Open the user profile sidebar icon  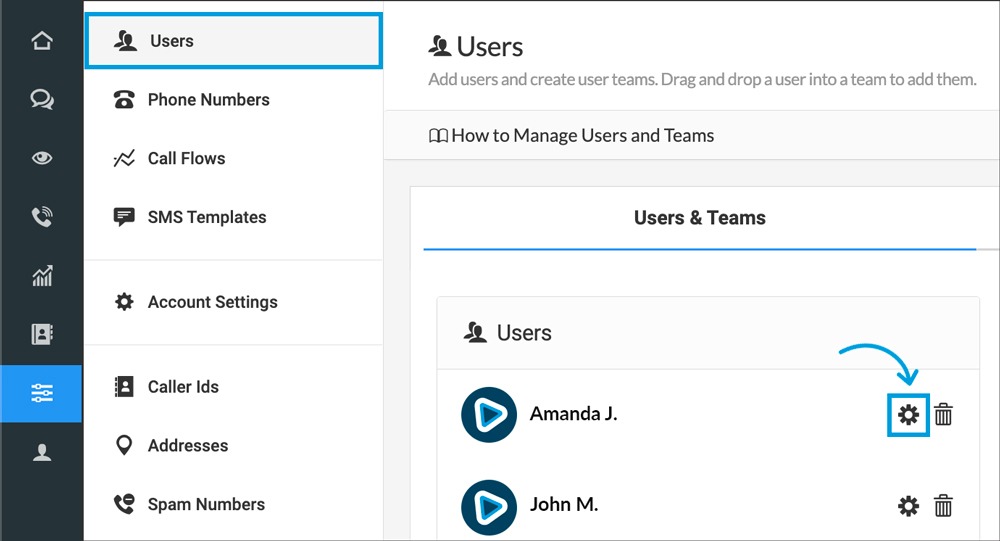41,452
